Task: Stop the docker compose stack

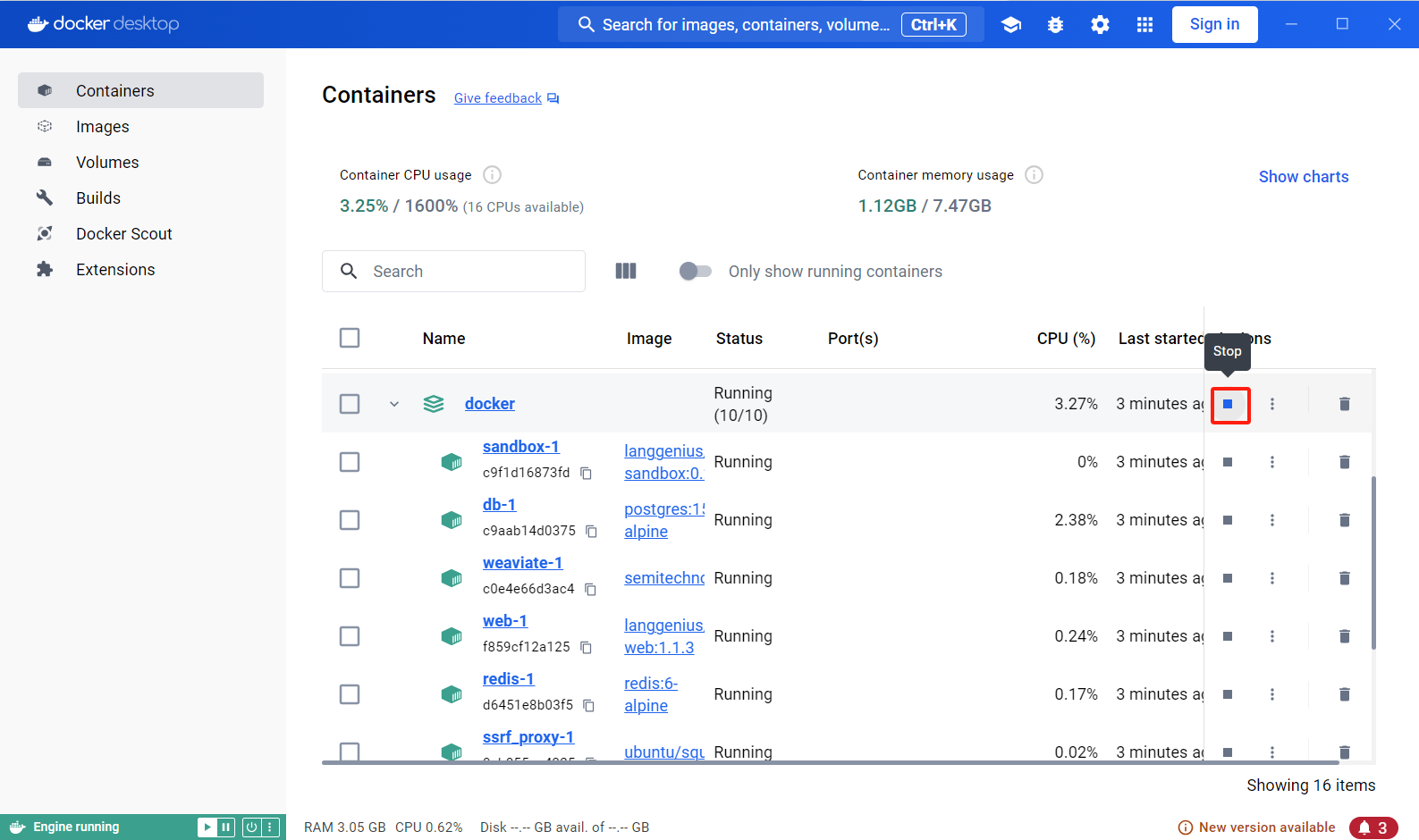Action: click(x=1229, y=404)
